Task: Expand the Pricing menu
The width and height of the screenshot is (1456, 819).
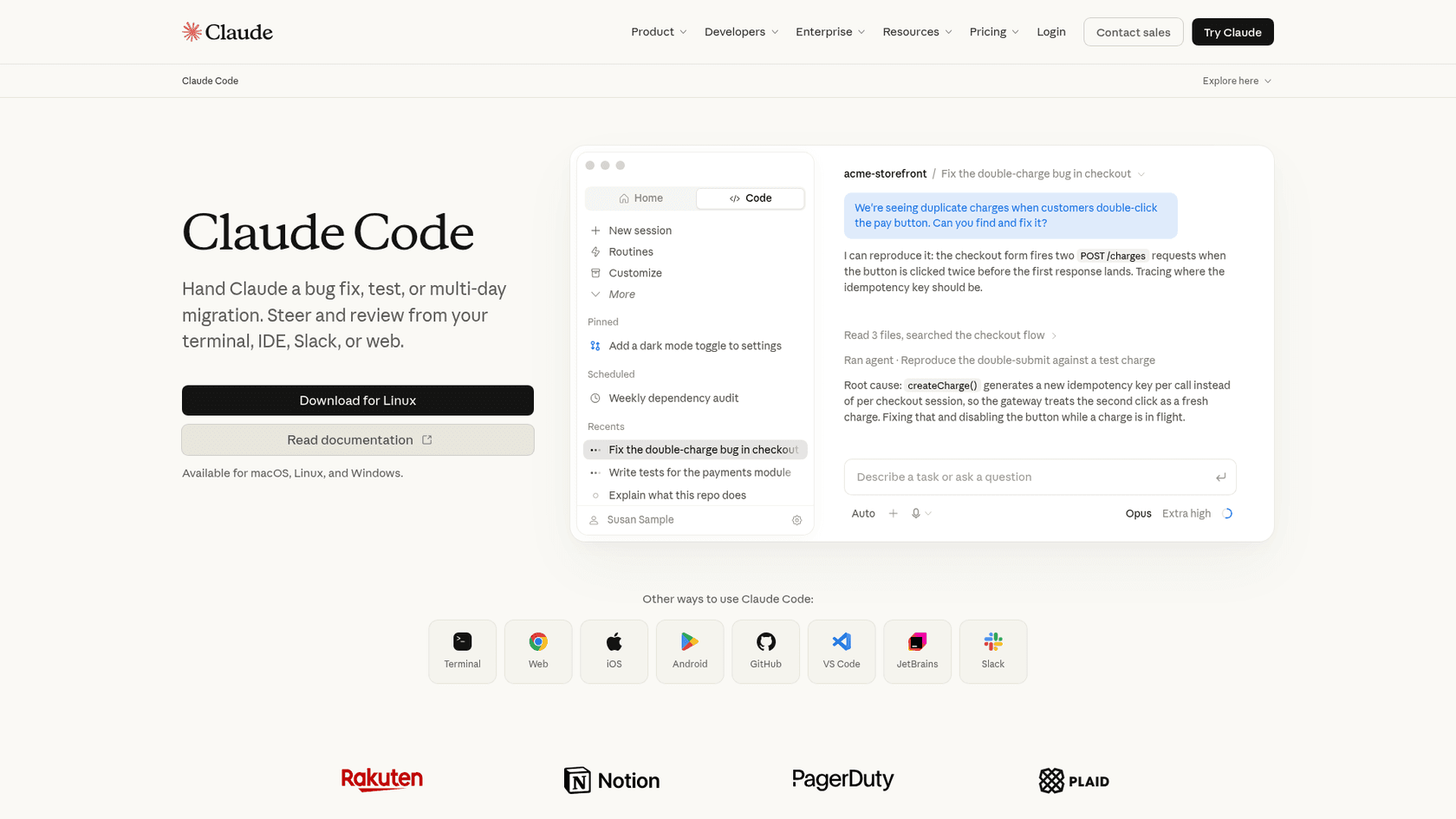Action: click(x=994, y=32)
